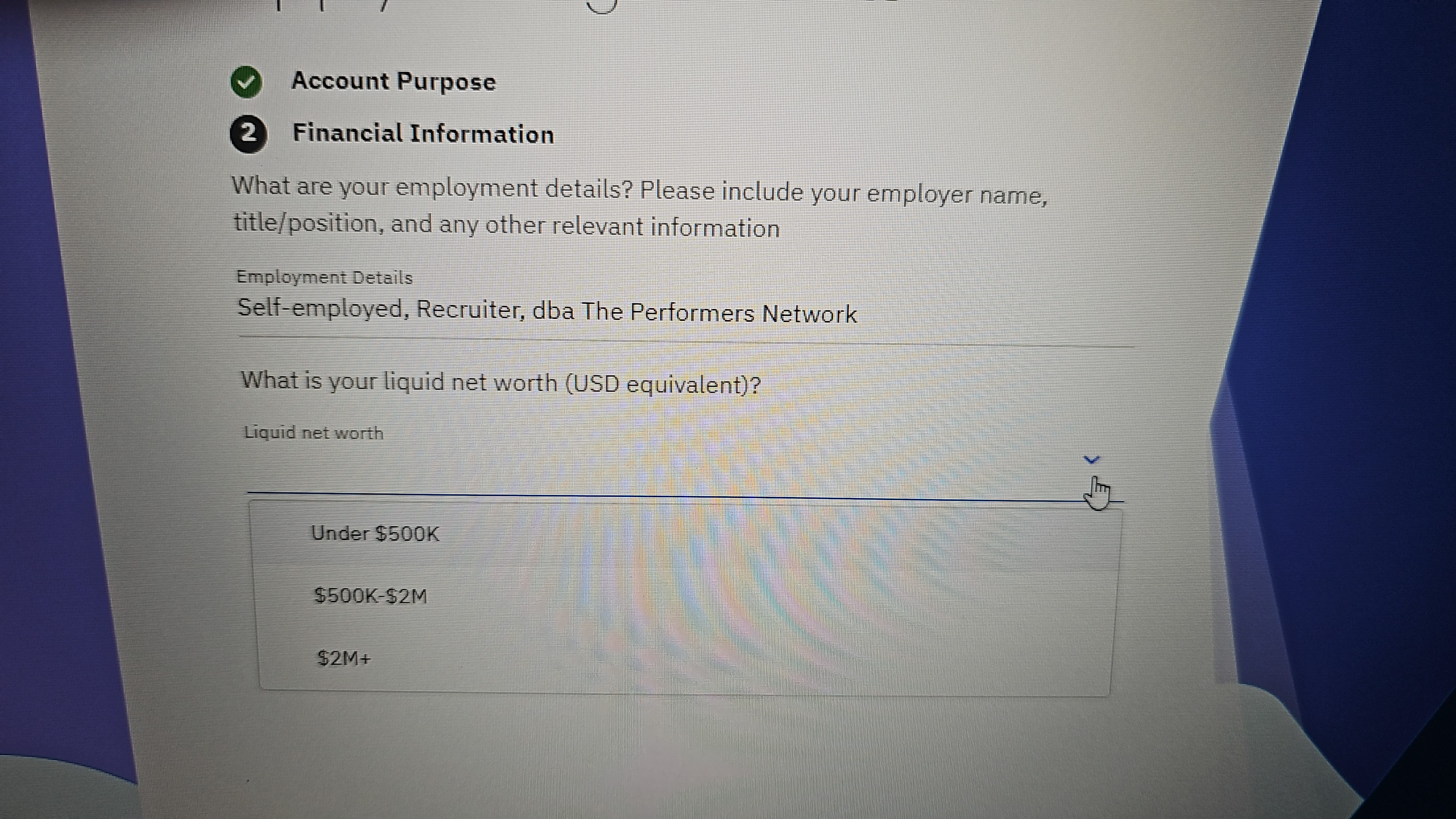Pick the $2M+ net worth option
The image size is (1456, 819).
[344, 659]
